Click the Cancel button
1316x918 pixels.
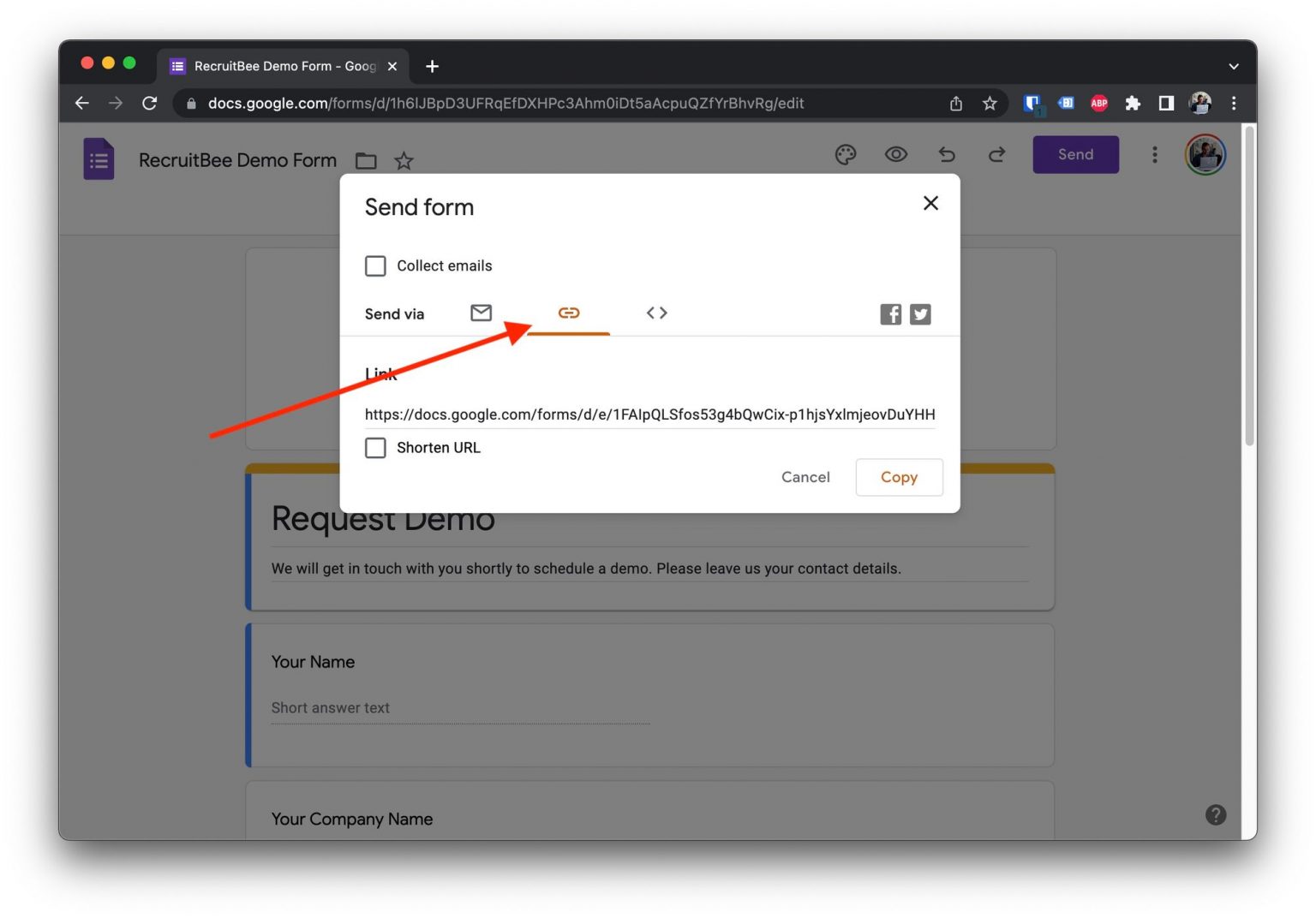[805, 477]
